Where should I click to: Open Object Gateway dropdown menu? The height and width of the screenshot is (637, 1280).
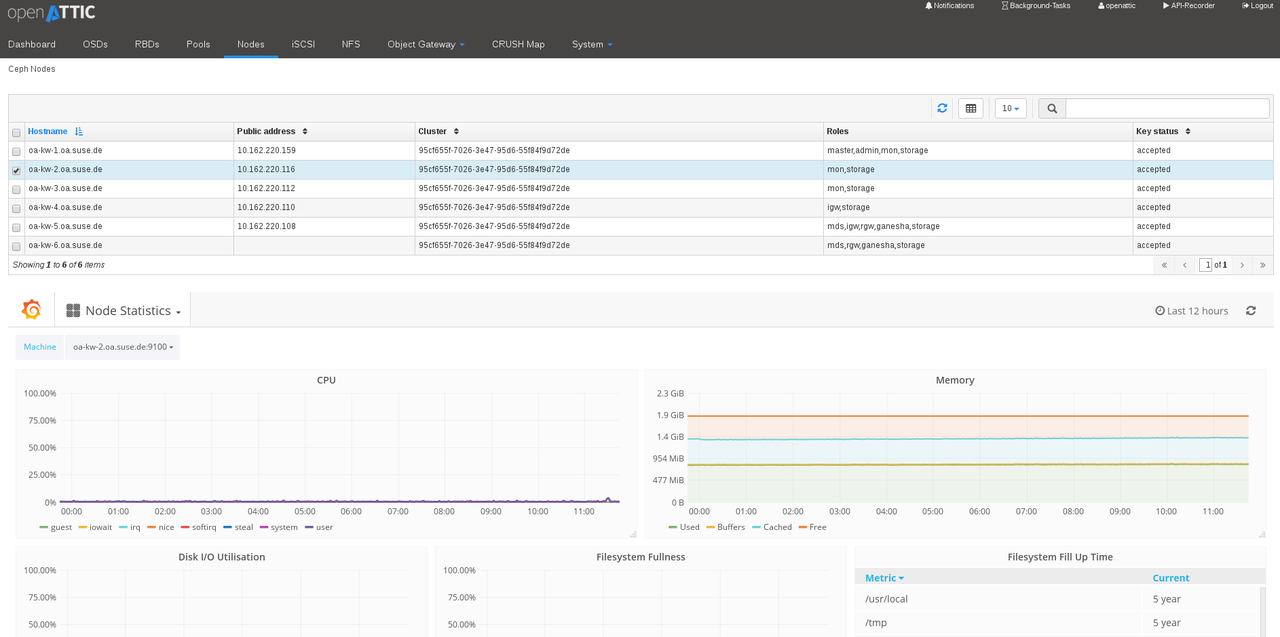(x=426, y=44)
